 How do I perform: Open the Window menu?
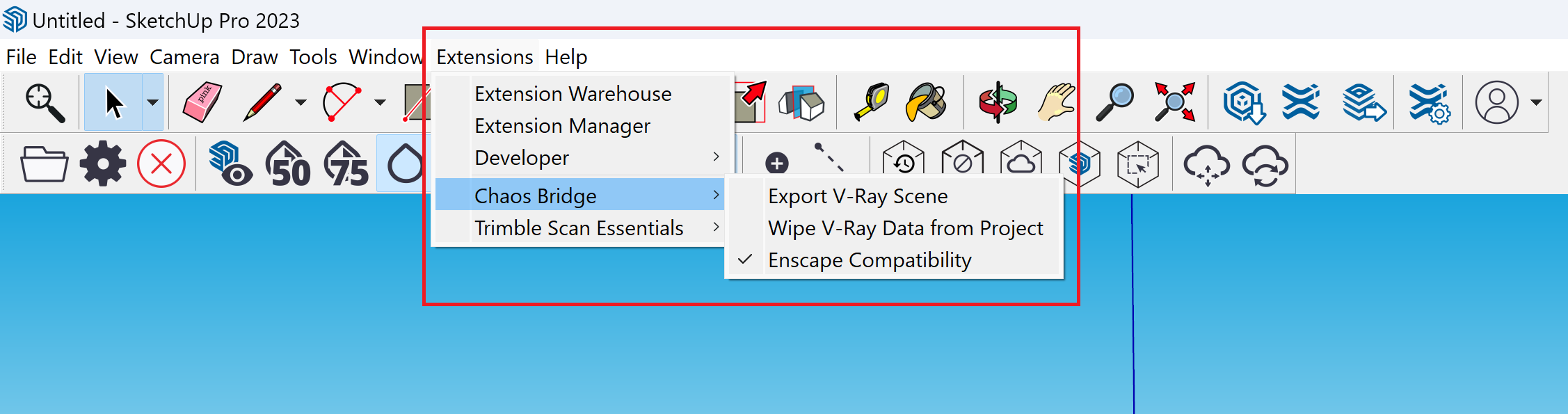coord(385,57)
